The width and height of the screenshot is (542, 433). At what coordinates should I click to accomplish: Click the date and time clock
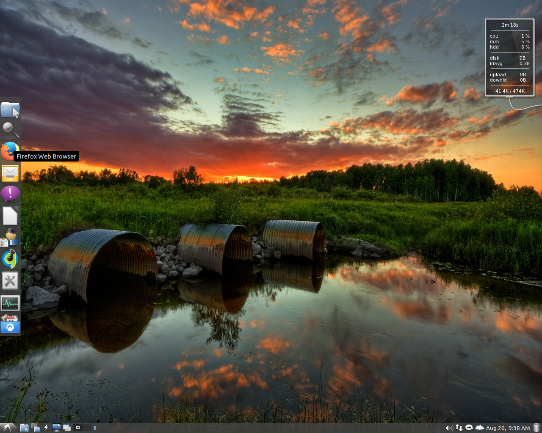tap(508, 428)
